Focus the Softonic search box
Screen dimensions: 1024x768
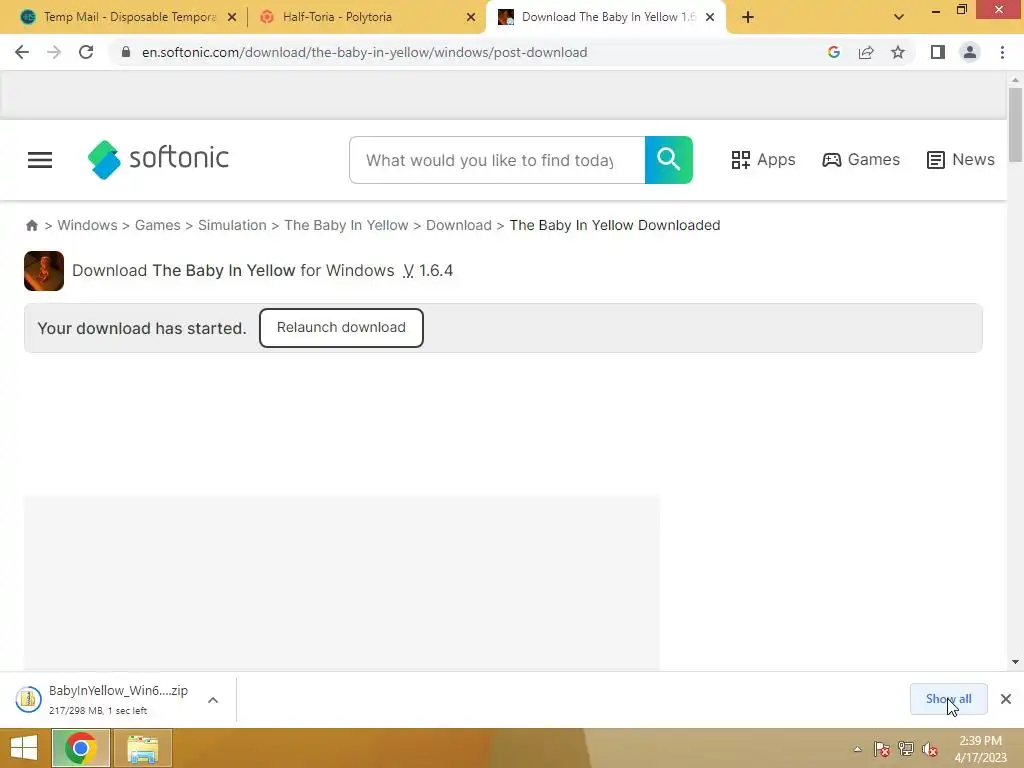[x=497, y=160]
